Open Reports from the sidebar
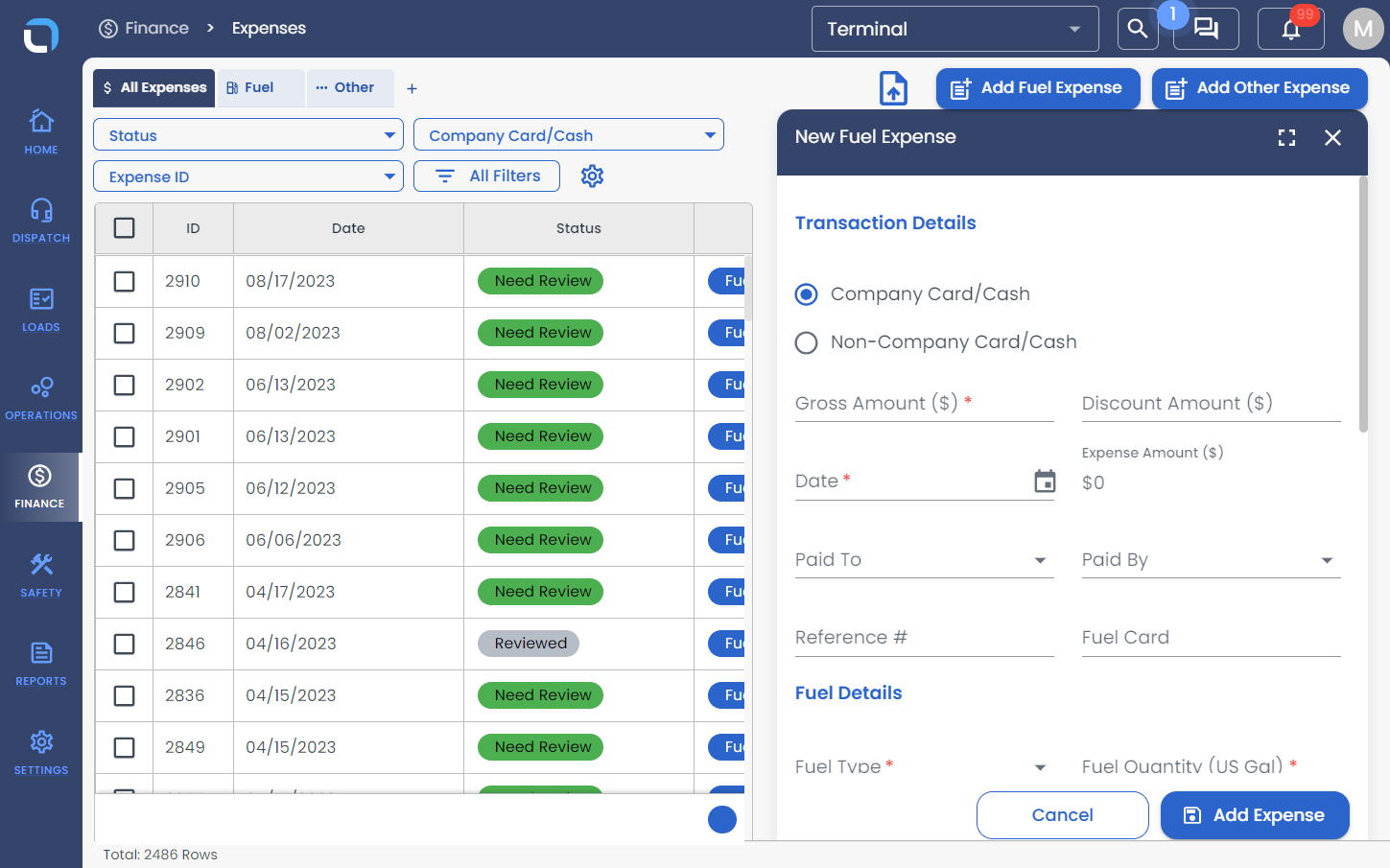 tap(41, 664)
